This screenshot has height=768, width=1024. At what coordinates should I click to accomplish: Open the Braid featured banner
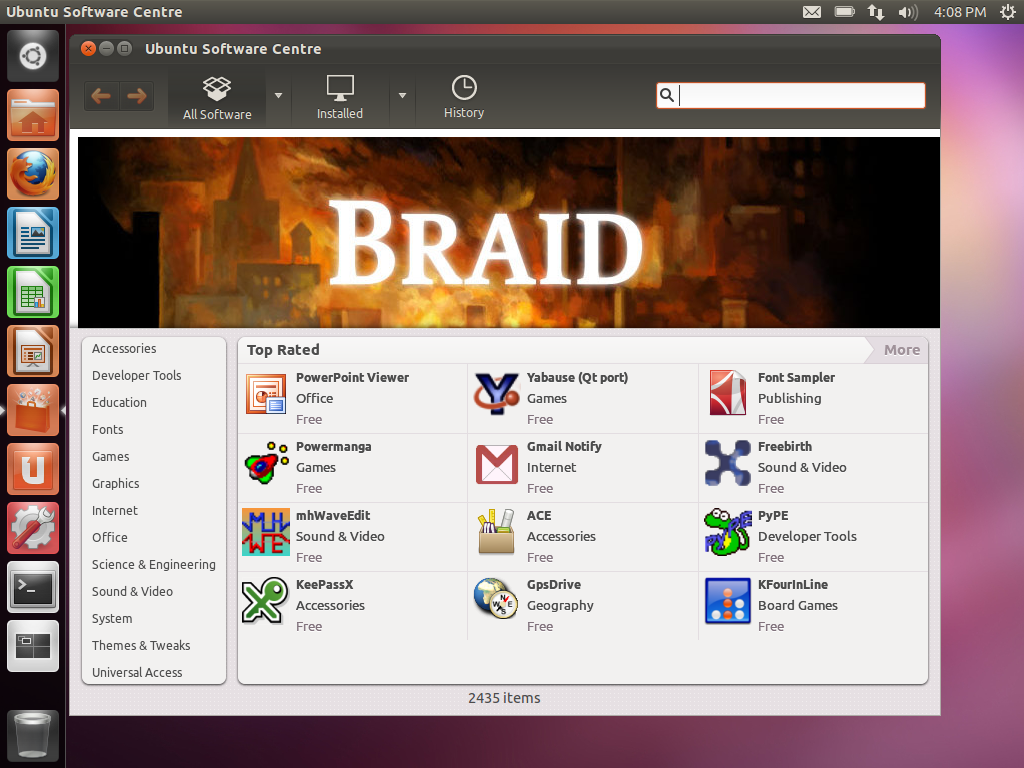tap(509, 232)
